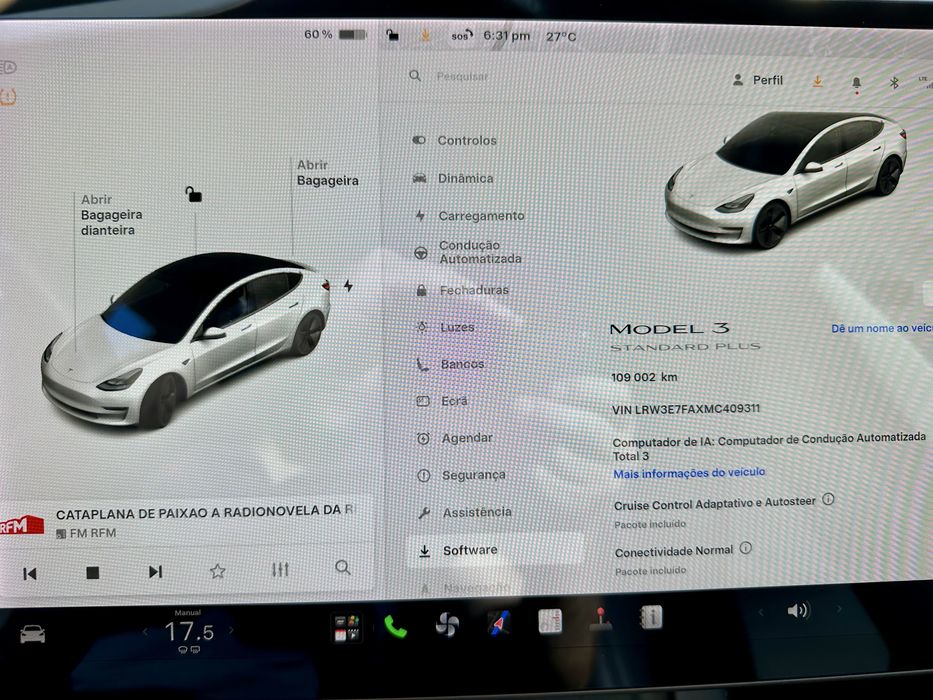Tap the search magnifier beside Pesquisar
The width and height of the screenshot is (933, 700).
[x=415, y=76]
